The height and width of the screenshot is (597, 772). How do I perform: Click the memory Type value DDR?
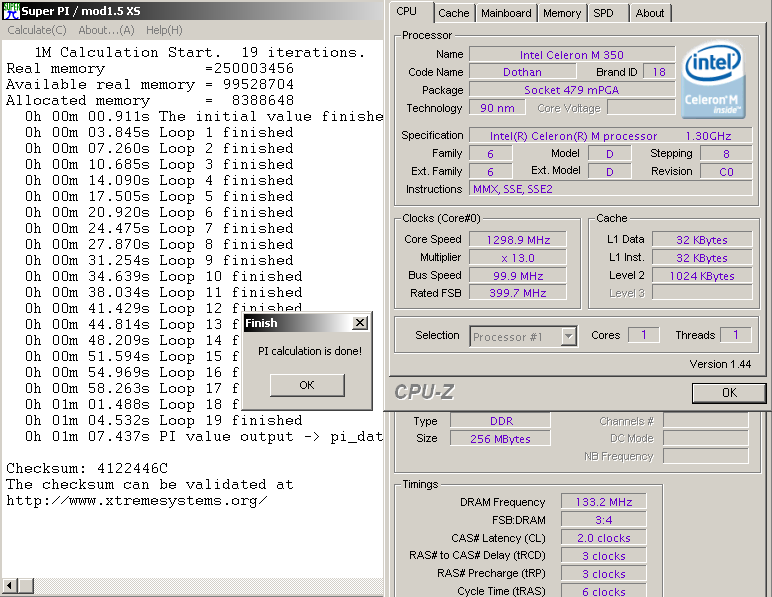[x=500, y=421]
